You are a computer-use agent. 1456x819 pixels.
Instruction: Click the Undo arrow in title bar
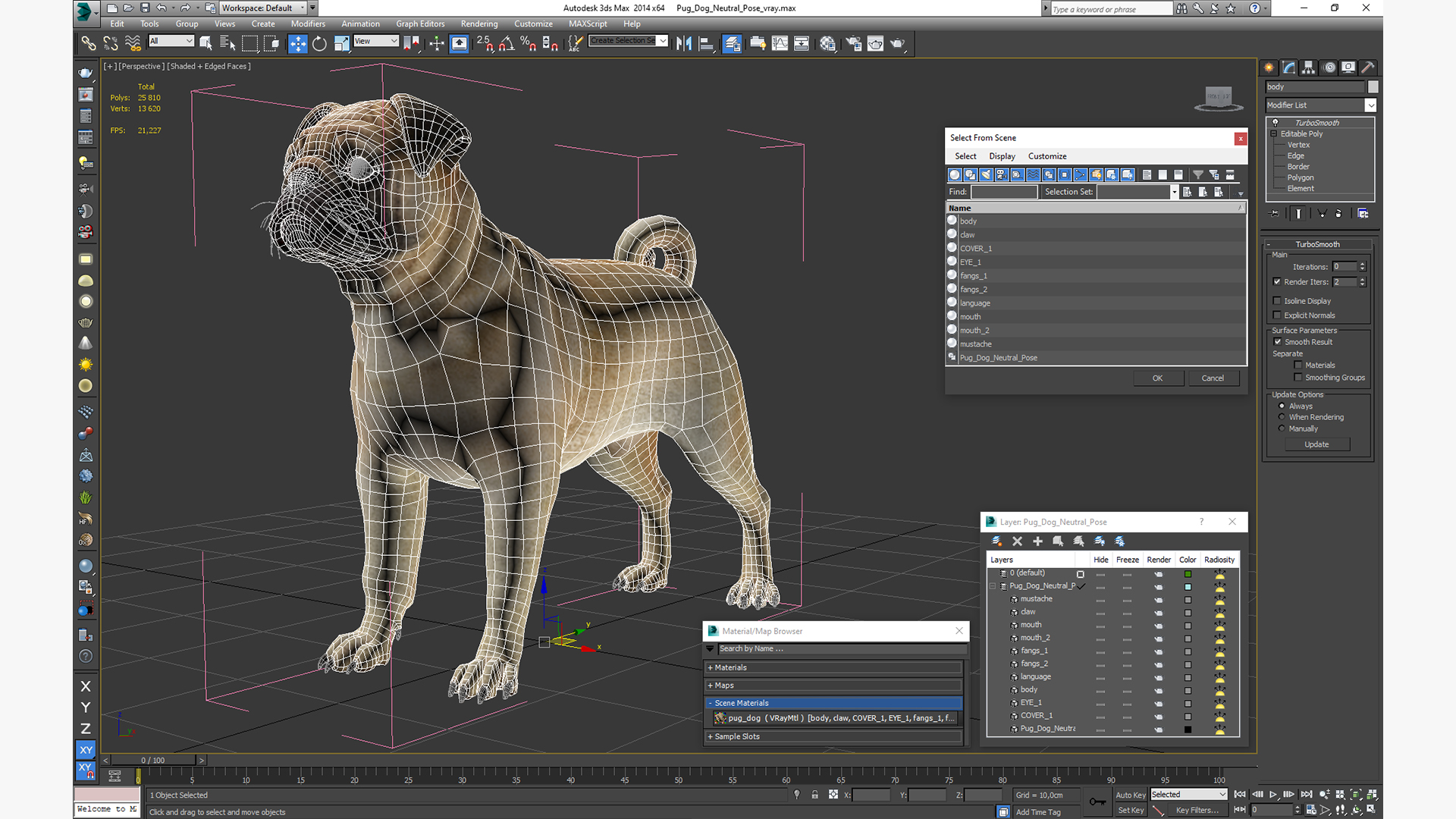[x=162, y=8]
